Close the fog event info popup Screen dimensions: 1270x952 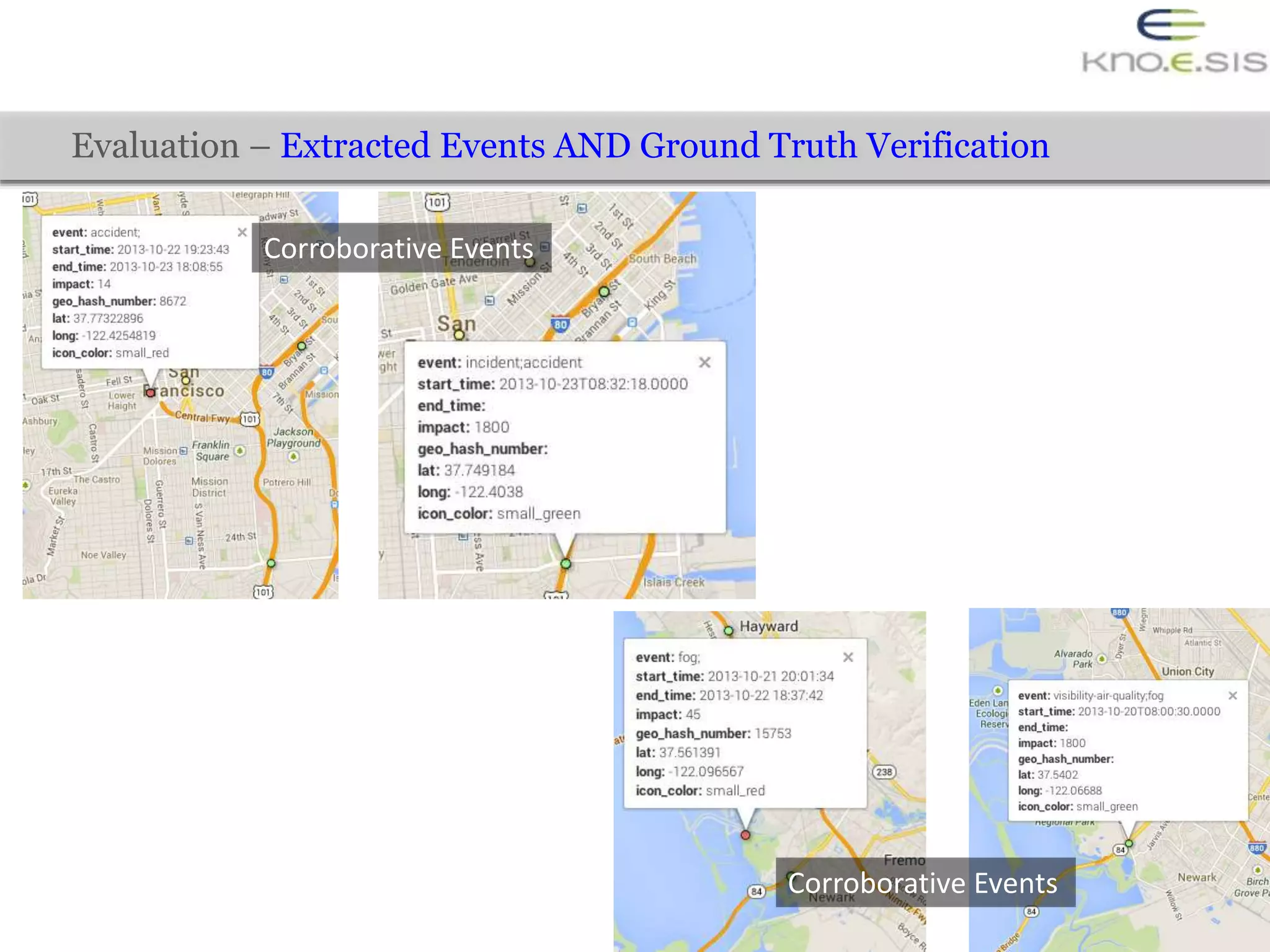coord(848,657)
